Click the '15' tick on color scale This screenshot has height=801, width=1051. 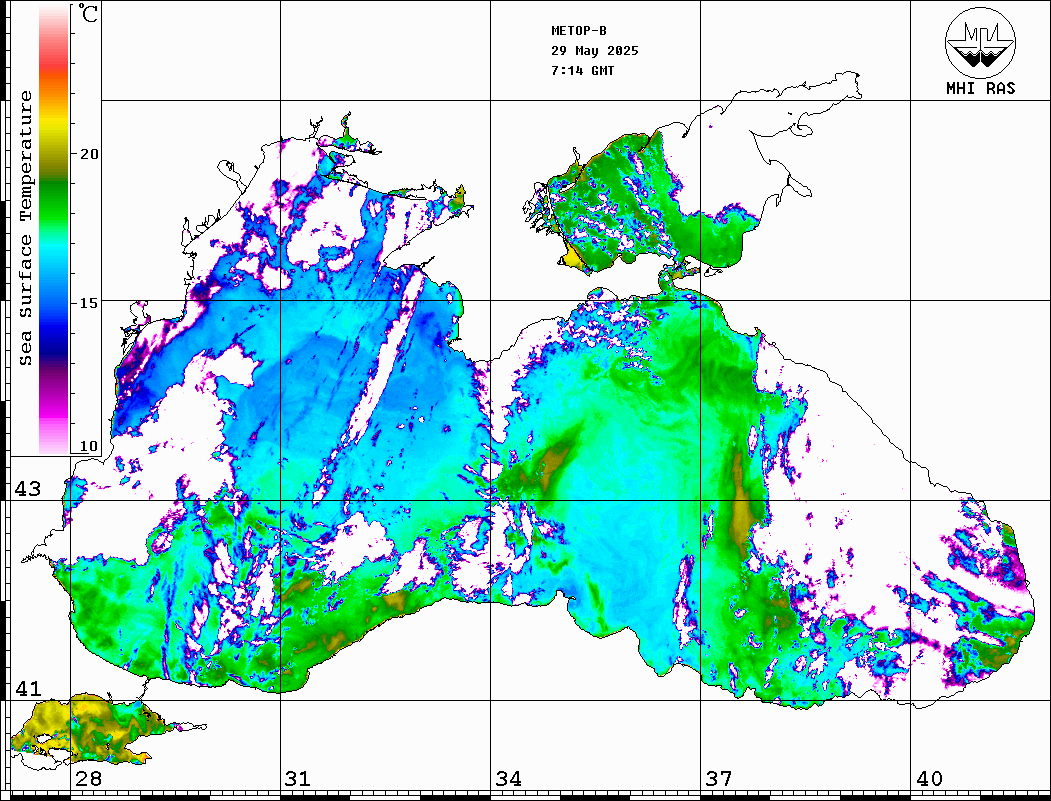pyautogui.click(x=89, y=303)
